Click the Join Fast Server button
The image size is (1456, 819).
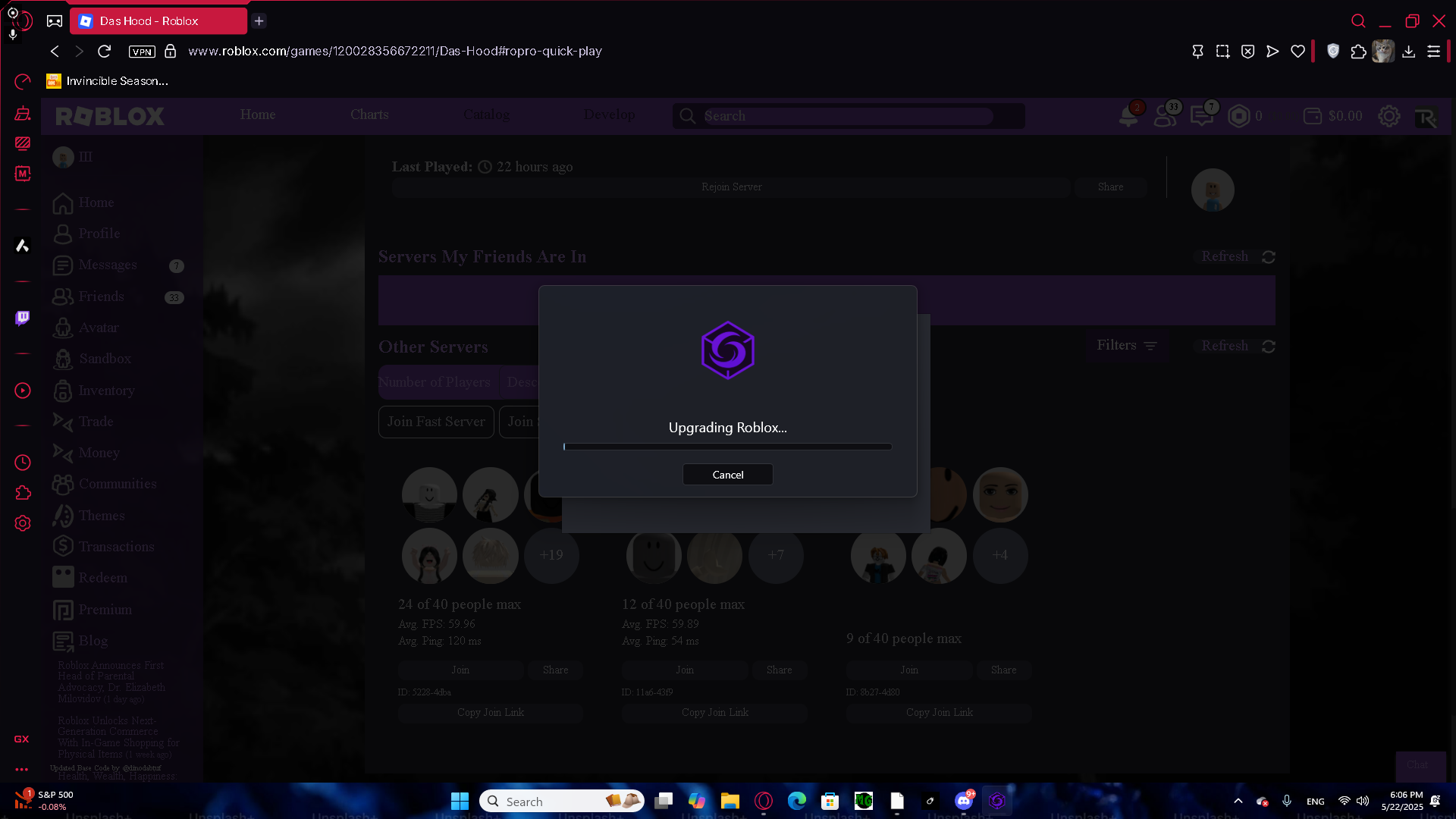[x=436, y=422]
